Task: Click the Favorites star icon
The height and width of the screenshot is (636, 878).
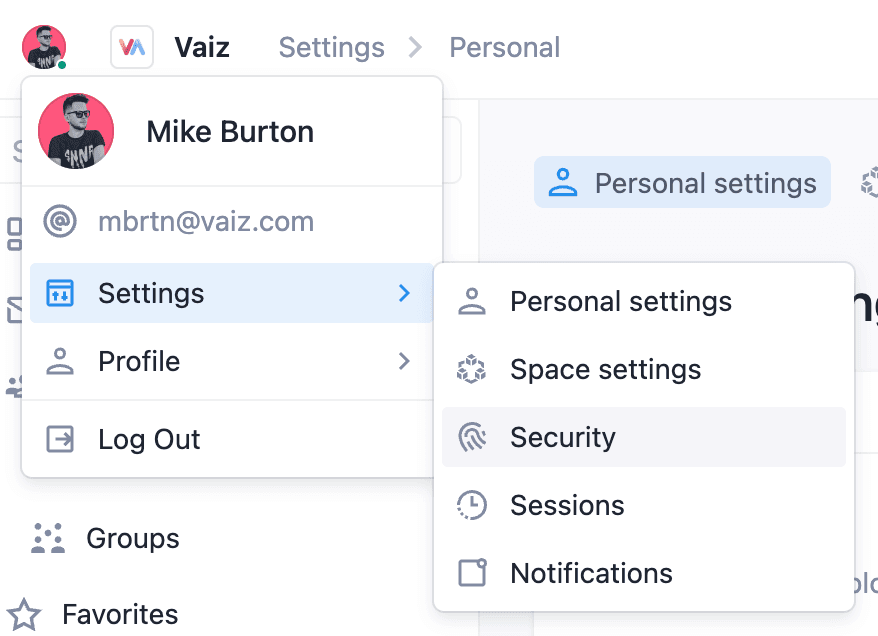Action: pos(25,614)
